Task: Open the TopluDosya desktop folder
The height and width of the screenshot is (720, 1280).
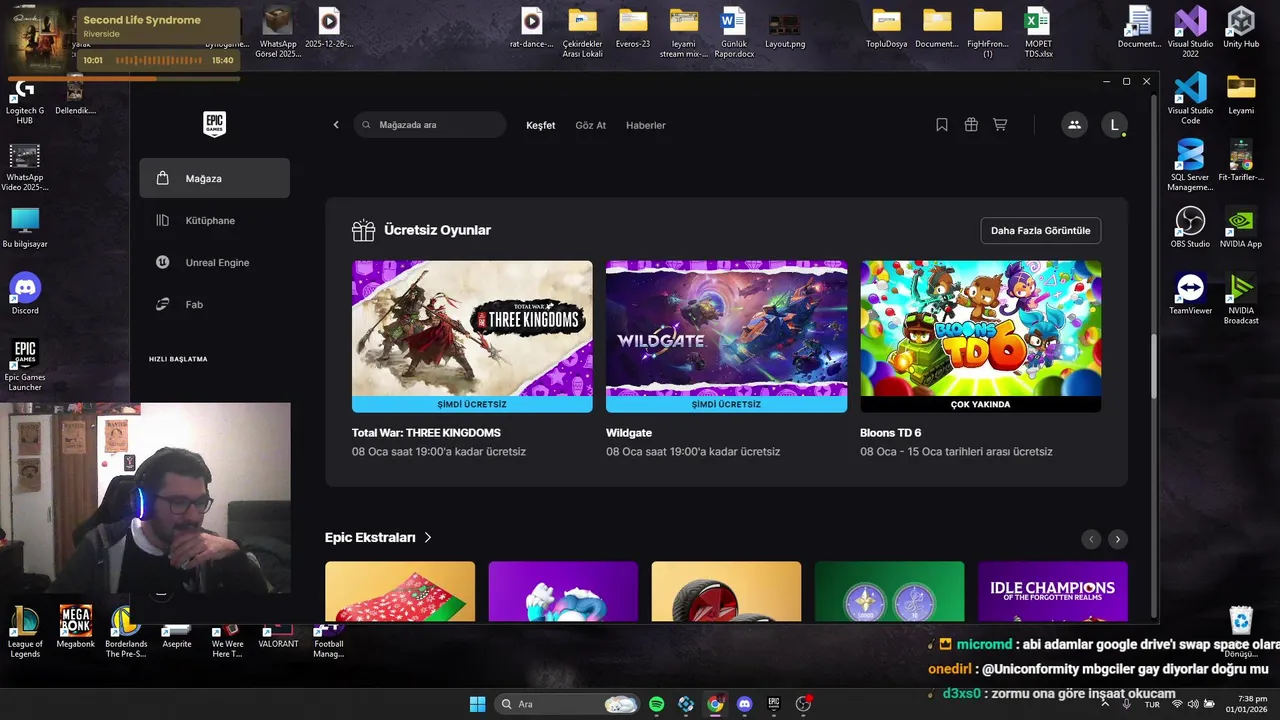Action: pyautogui.click(x=886, y=28)
